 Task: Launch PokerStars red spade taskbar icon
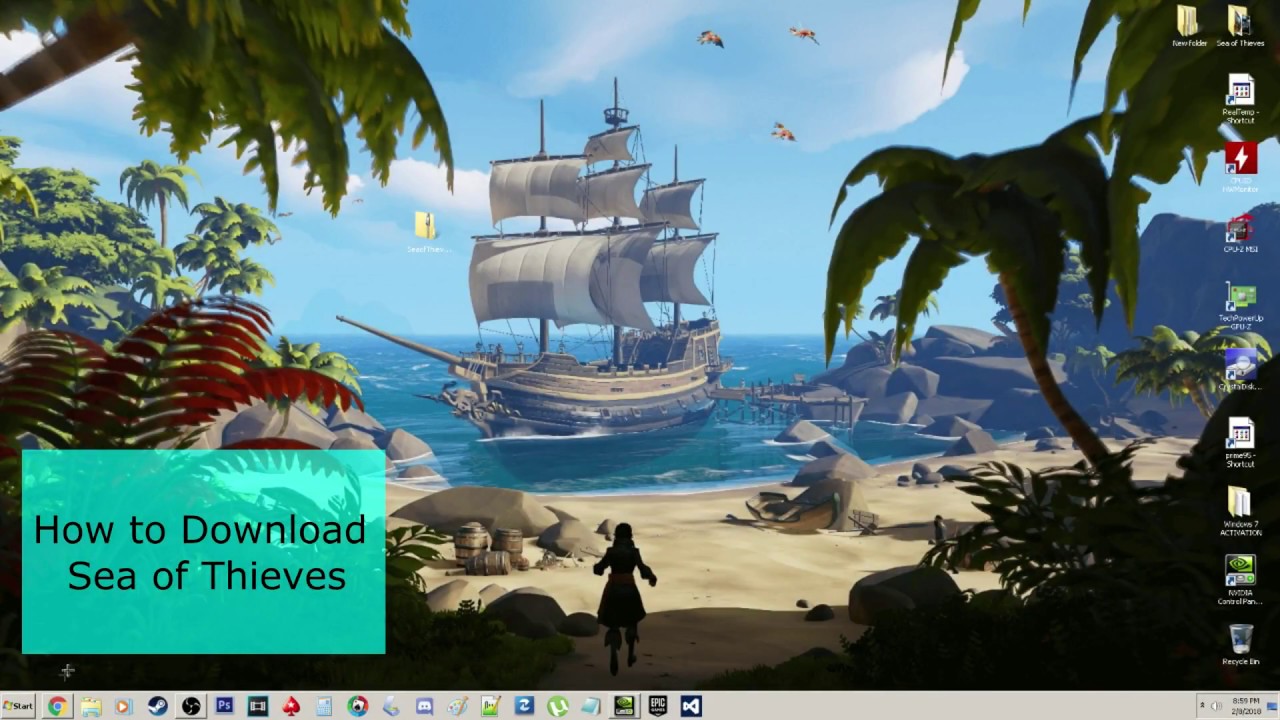click(x=291, y=706)
